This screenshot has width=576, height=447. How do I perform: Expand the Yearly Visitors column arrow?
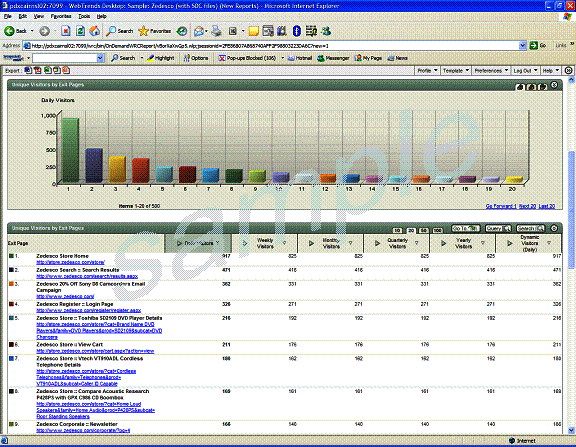pyautogui.click(x=443, y=243)
